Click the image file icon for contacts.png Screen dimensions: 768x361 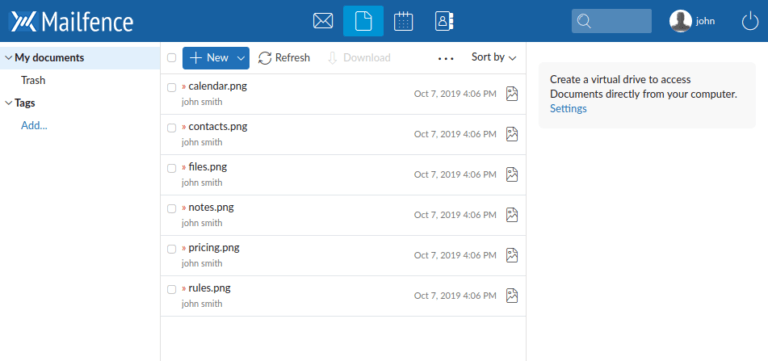pos(512,134)
